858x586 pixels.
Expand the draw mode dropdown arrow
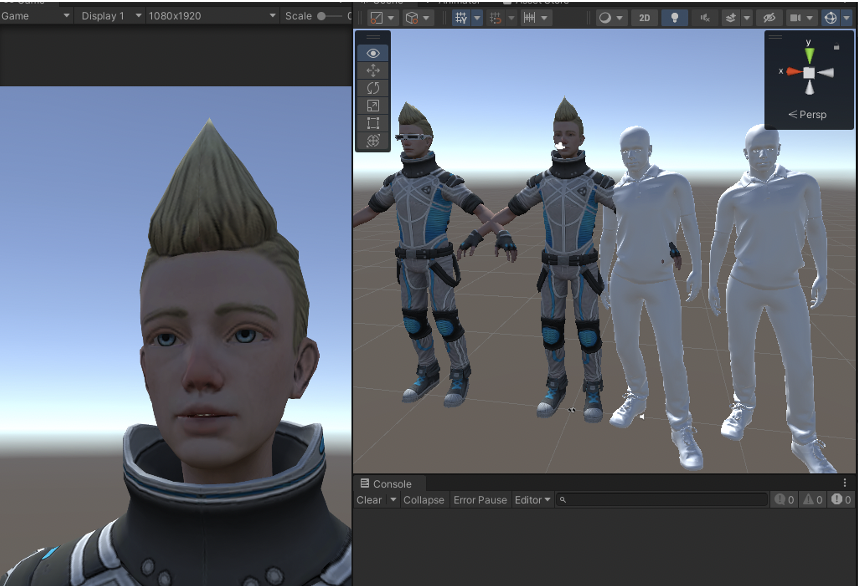pyautogui.click(x=619, y=18)
